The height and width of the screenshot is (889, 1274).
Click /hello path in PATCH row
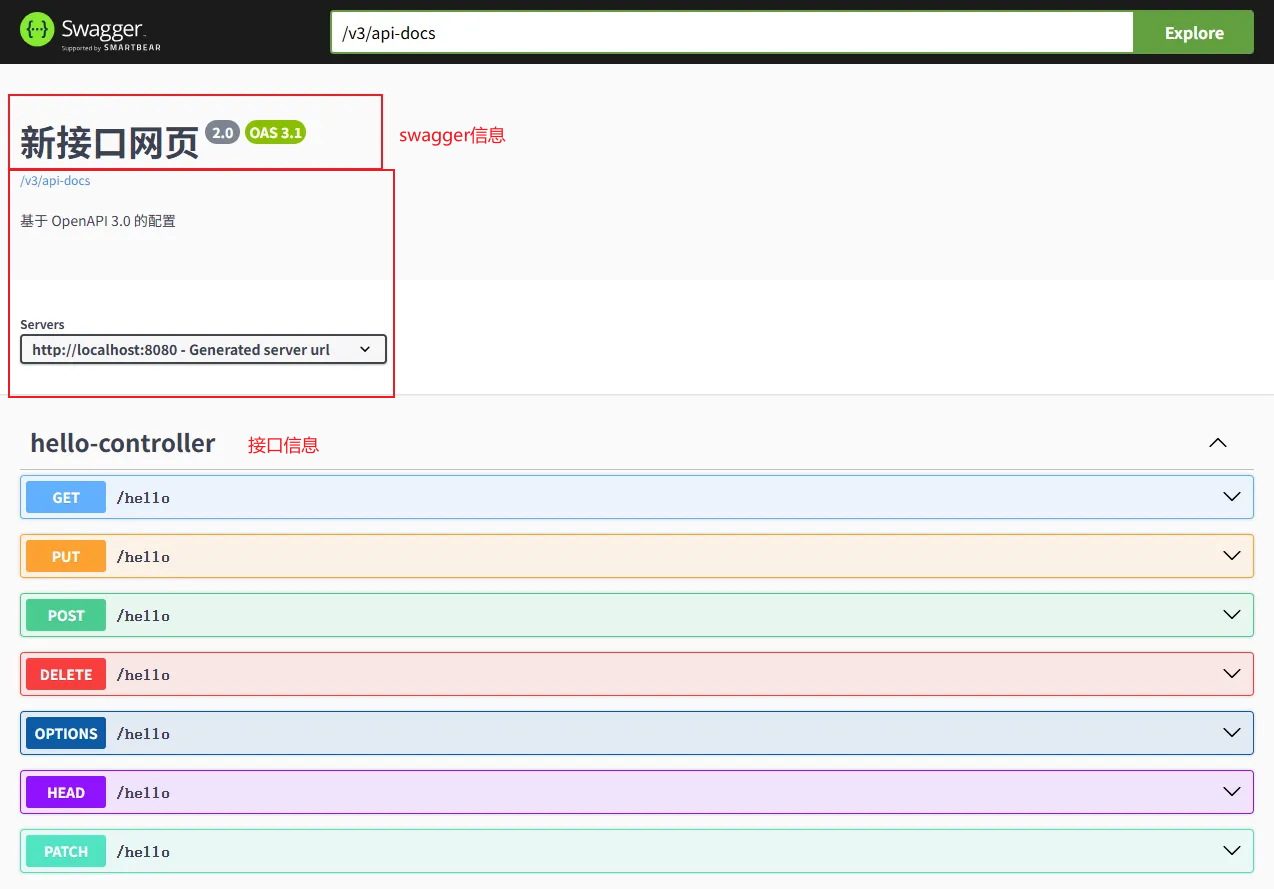coord(143,852)
